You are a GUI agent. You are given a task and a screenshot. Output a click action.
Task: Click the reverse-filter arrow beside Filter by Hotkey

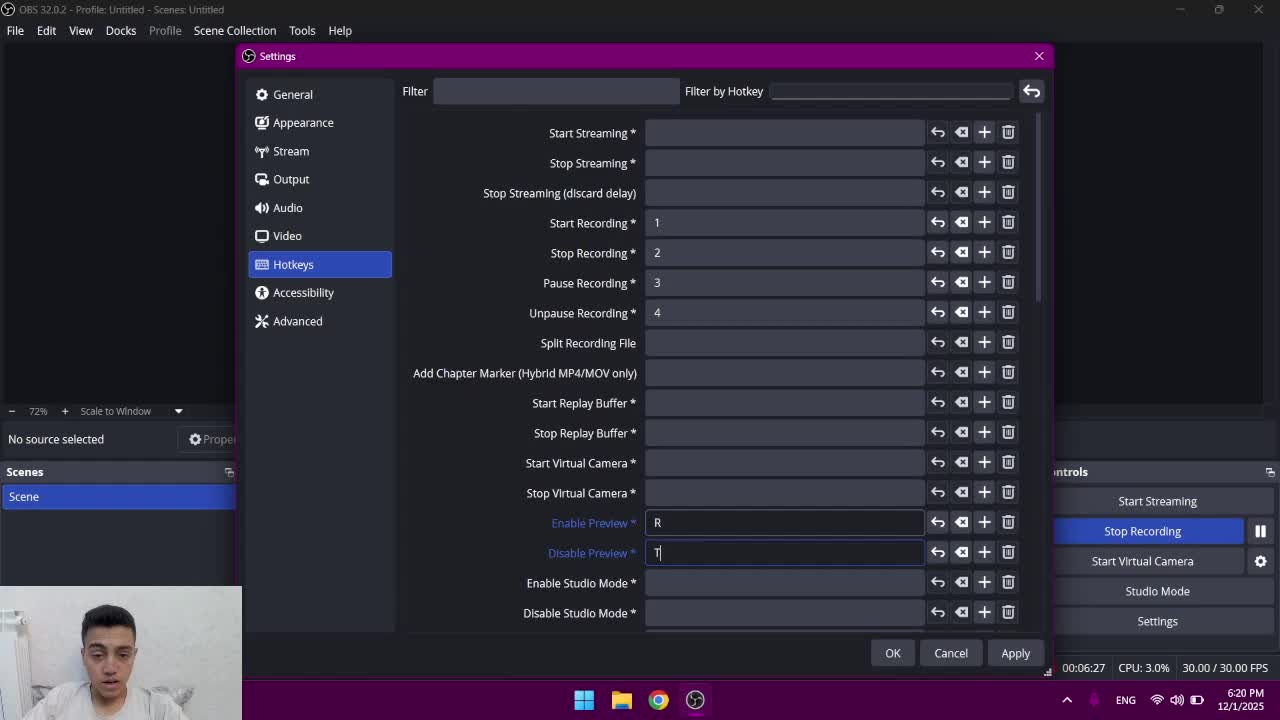click(x=1031, y=91)
